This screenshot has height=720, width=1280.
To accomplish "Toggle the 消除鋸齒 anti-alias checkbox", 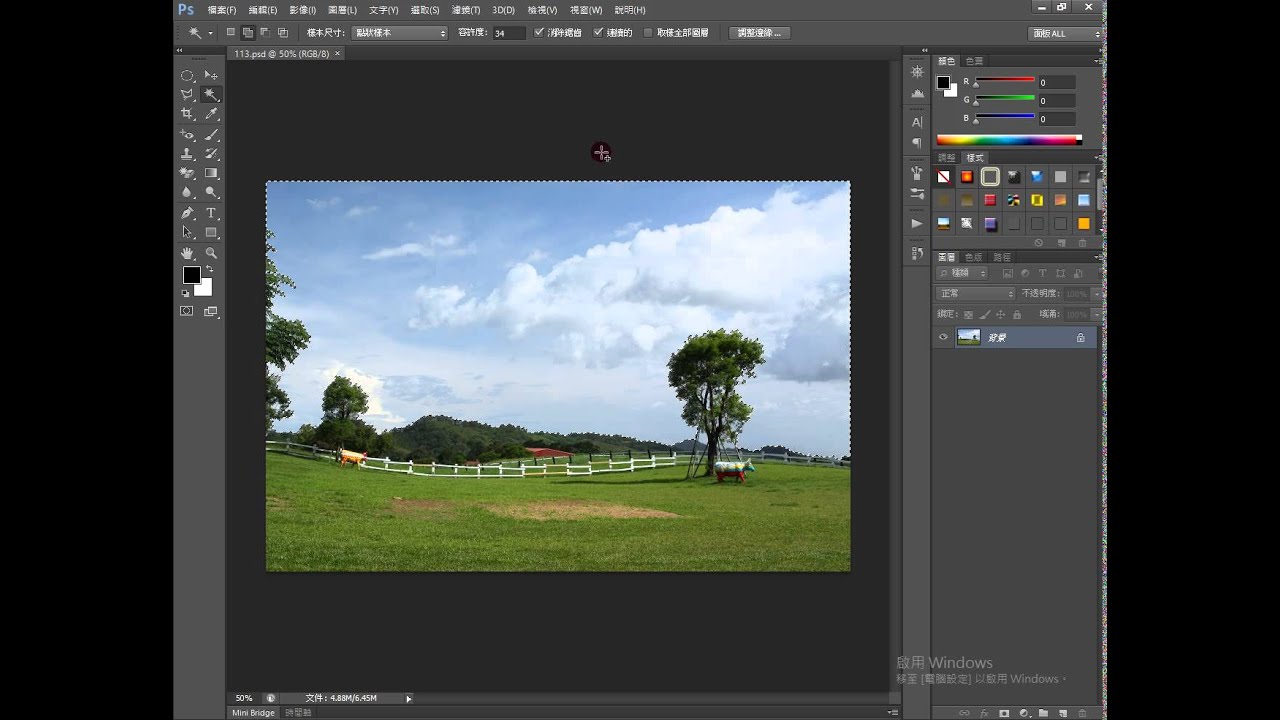I will coord(540,33).
